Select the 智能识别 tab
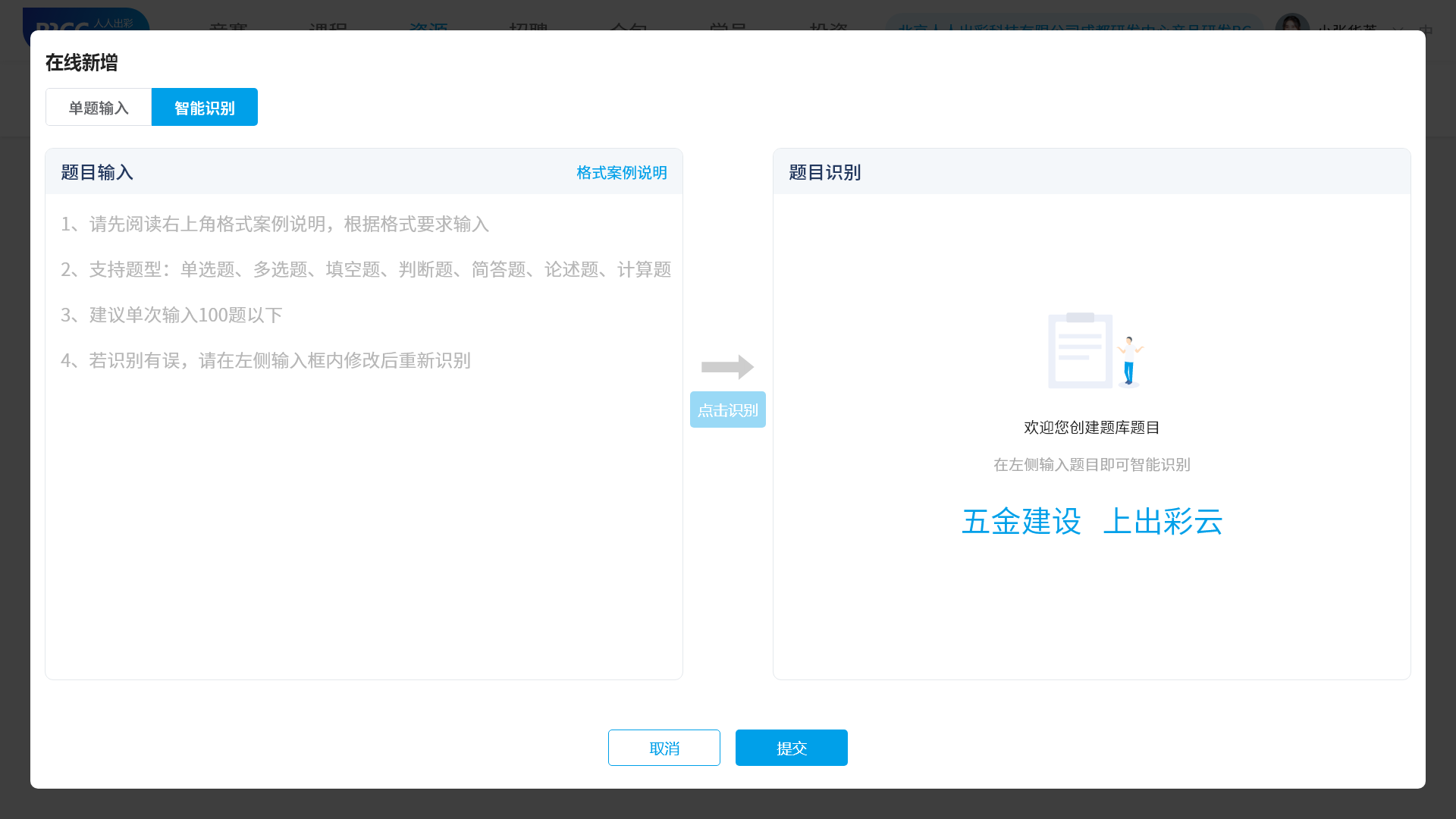Image resolution: width=1456 pixels, height=819 pixels. 205,108
